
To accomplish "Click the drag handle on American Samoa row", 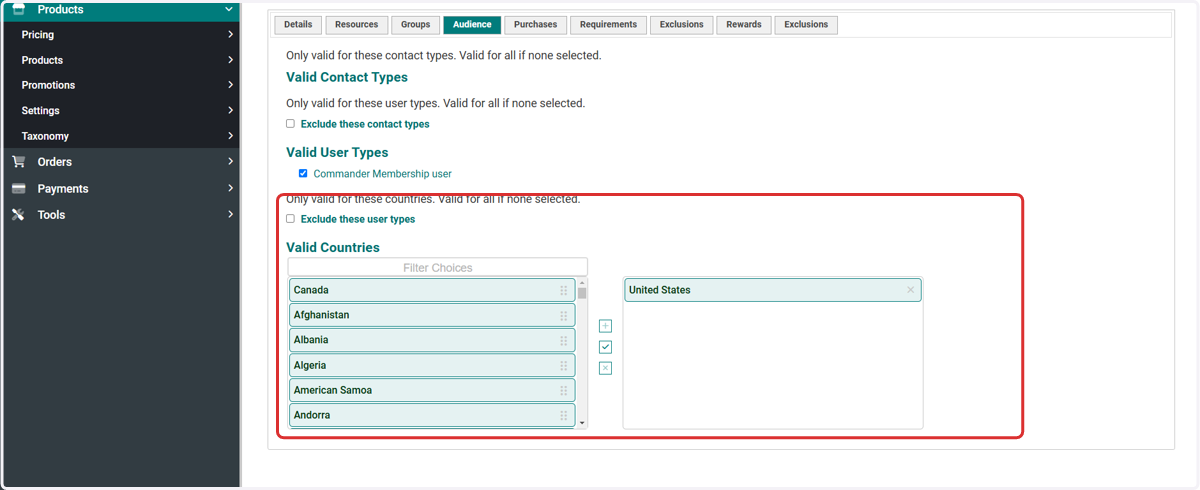I will (564, 390).
